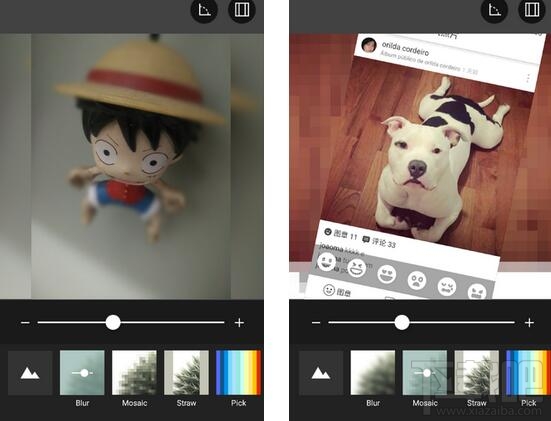Image resolution: width=551 pixels, height=421 pixels.
Task: Tap the plus icon beside right screen slider
Action: [x=530, y=322]
